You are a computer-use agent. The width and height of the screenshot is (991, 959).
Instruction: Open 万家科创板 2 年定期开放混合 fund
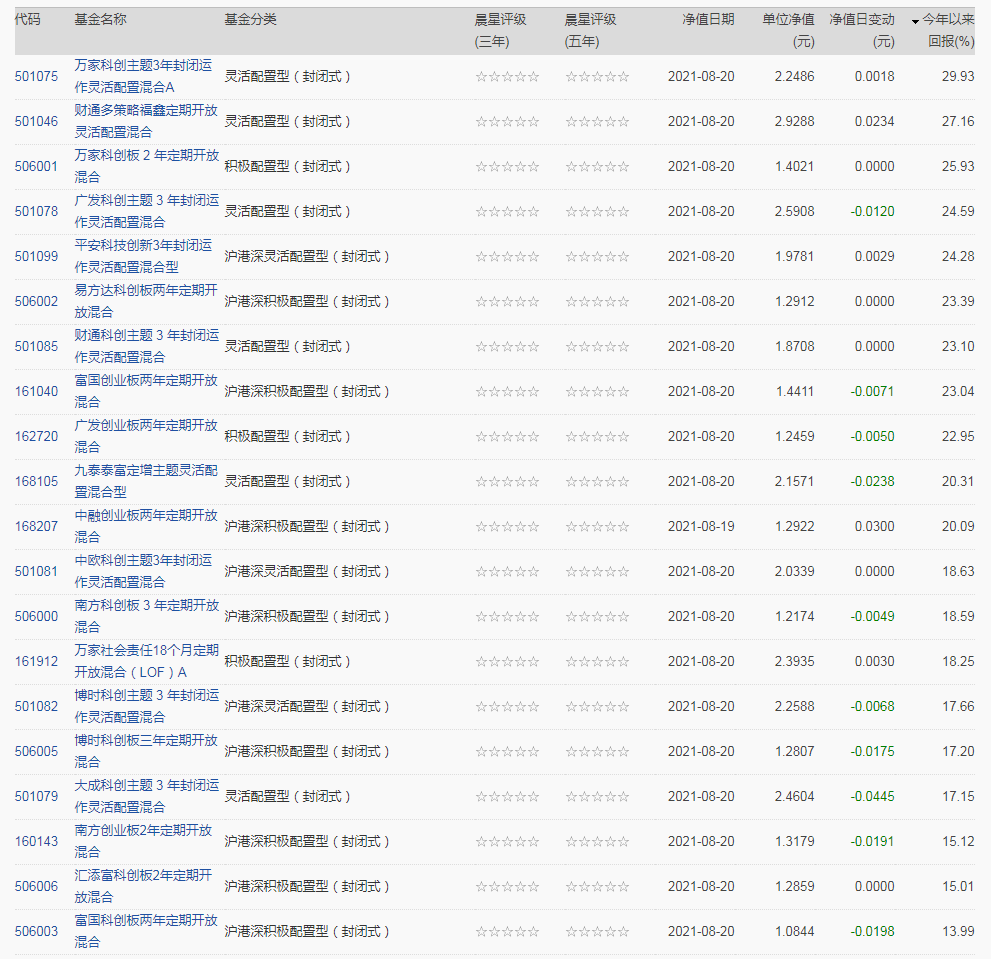click(147, 166)
